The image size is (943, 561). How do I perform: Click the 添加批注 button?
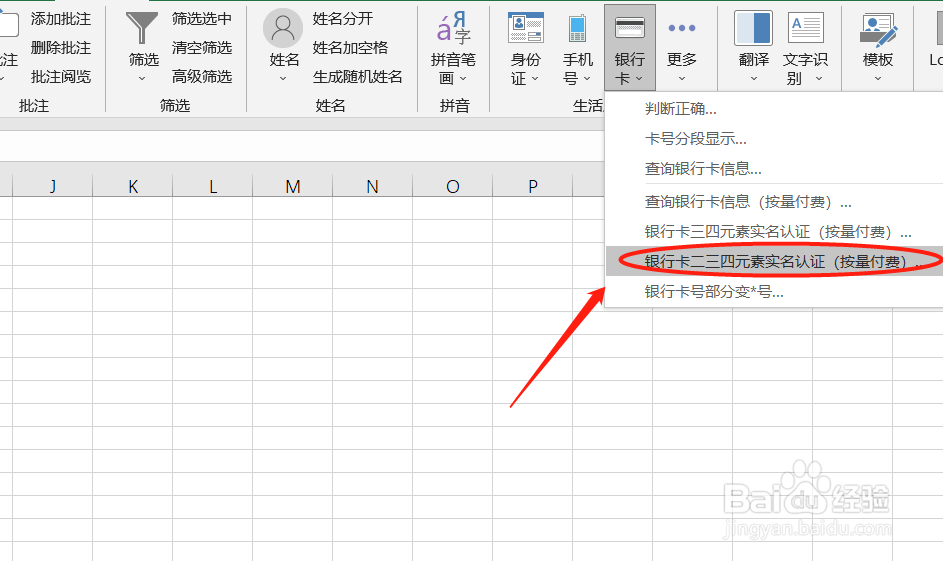click(61, 19)
